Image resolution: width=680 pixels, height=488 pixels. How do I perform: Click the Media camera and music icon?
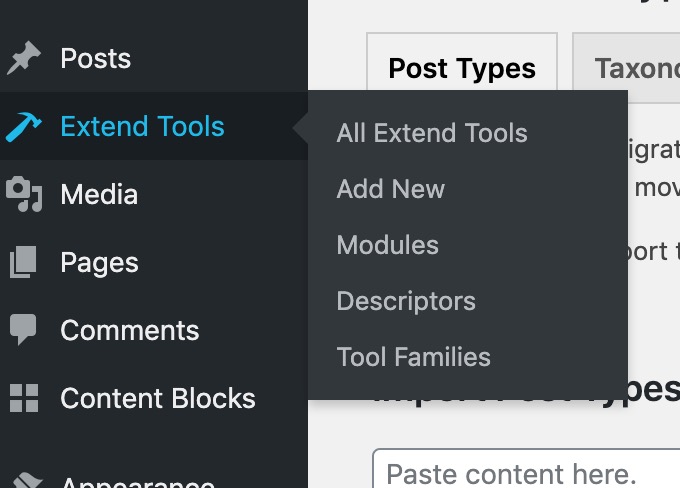click(x=24, y=194)
